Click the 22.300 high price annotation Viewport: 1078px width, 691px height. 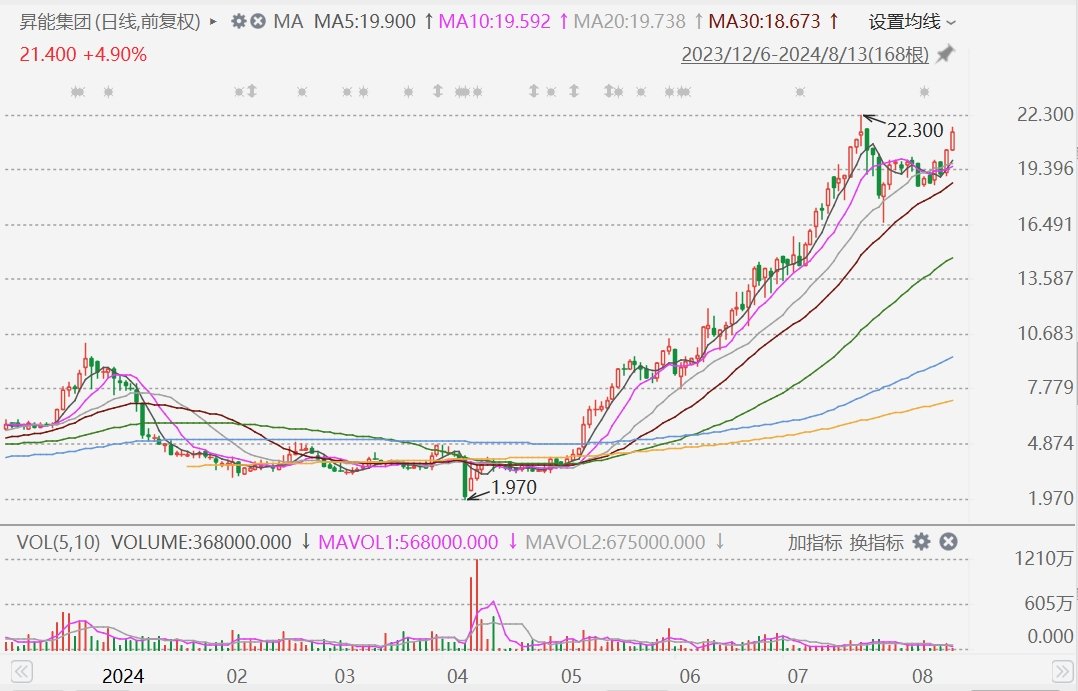(x=915, y=130)
